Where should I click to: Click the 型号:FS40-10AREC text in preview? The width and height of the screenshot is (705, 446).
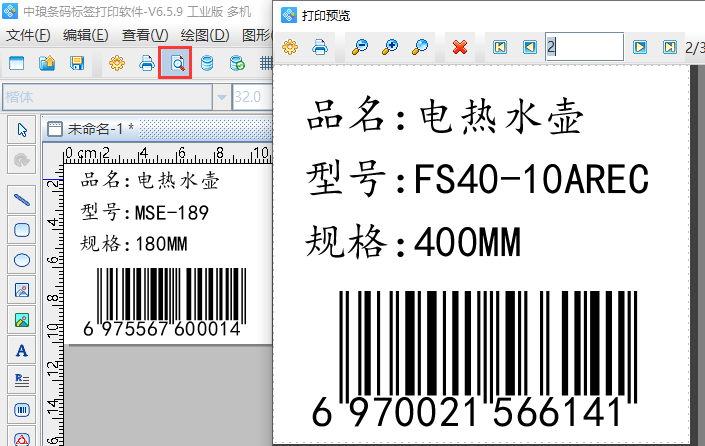(477, 179)
